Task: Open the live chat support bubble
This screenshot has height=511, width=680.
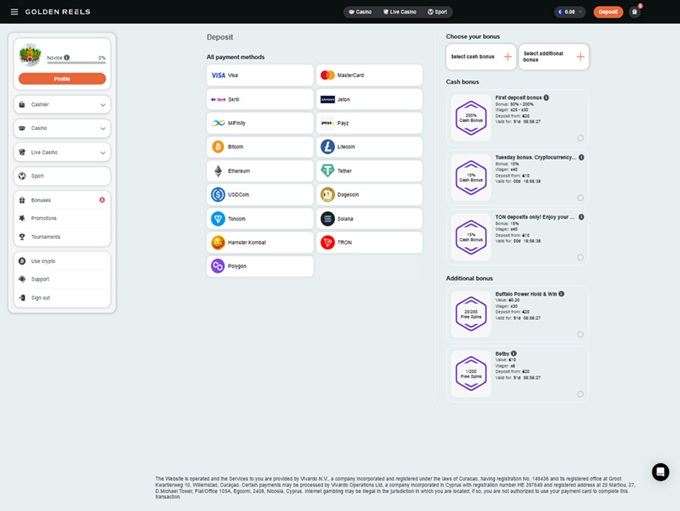Action: pyautogui.click(x=660, y=472)
